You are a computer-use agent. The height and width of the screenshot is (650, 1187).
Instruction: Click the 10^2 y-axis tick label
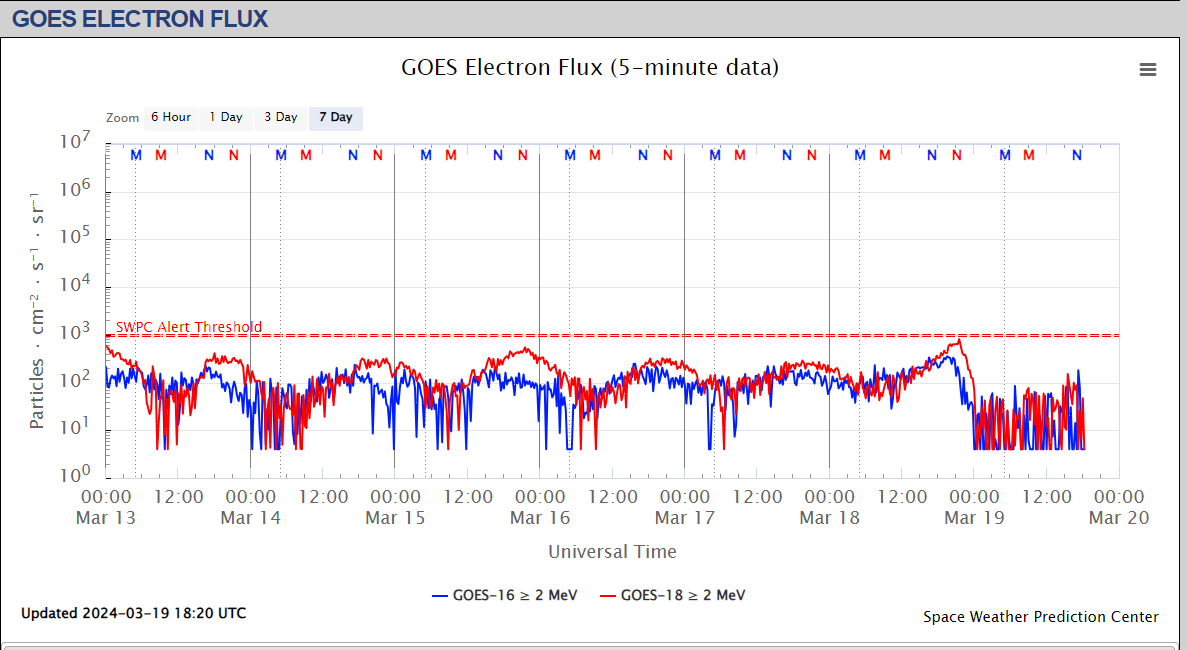pyautogui.click(x=75, y=378)
